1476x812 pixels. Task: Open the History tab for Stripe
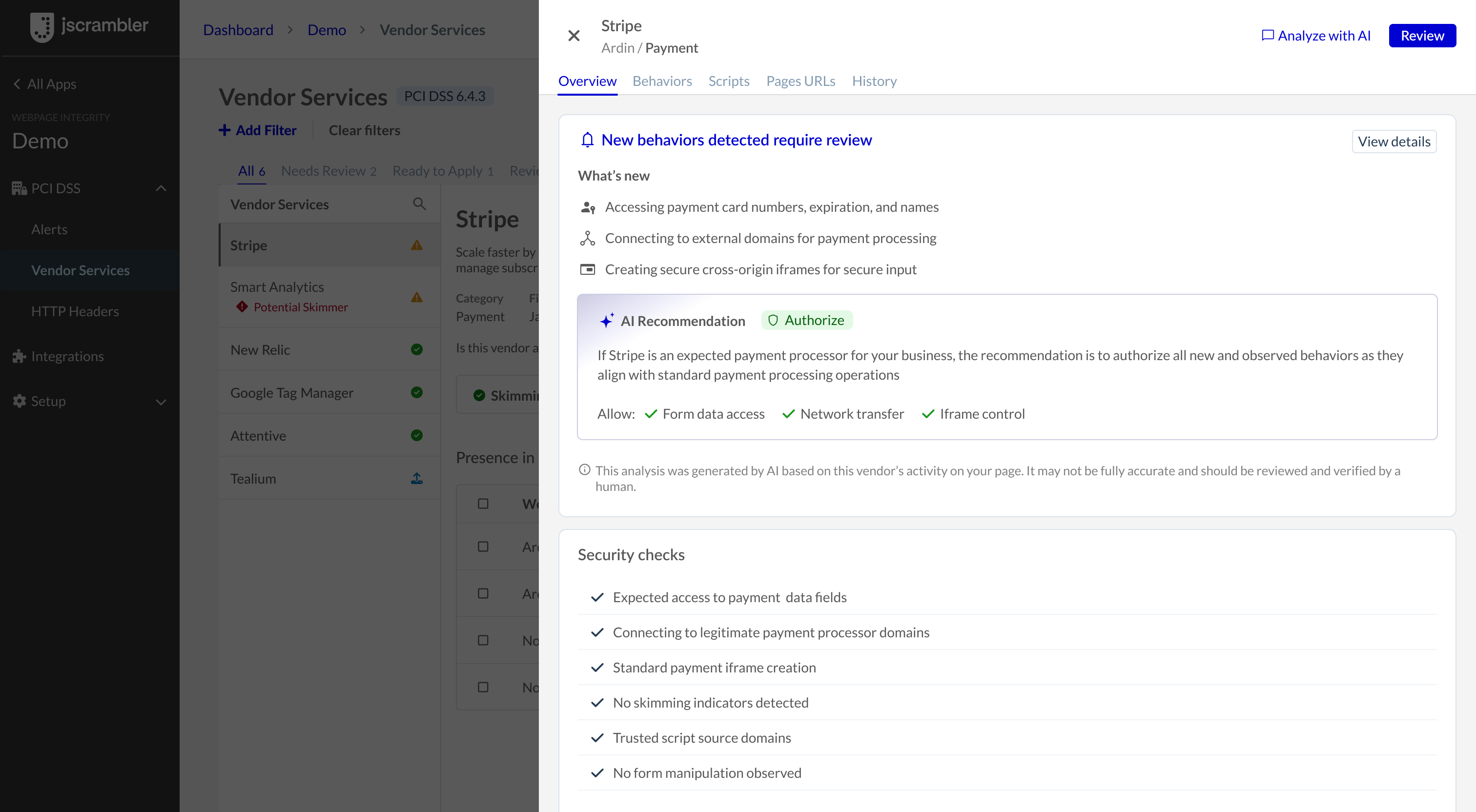pyautogui.click(x=874, y=81)
